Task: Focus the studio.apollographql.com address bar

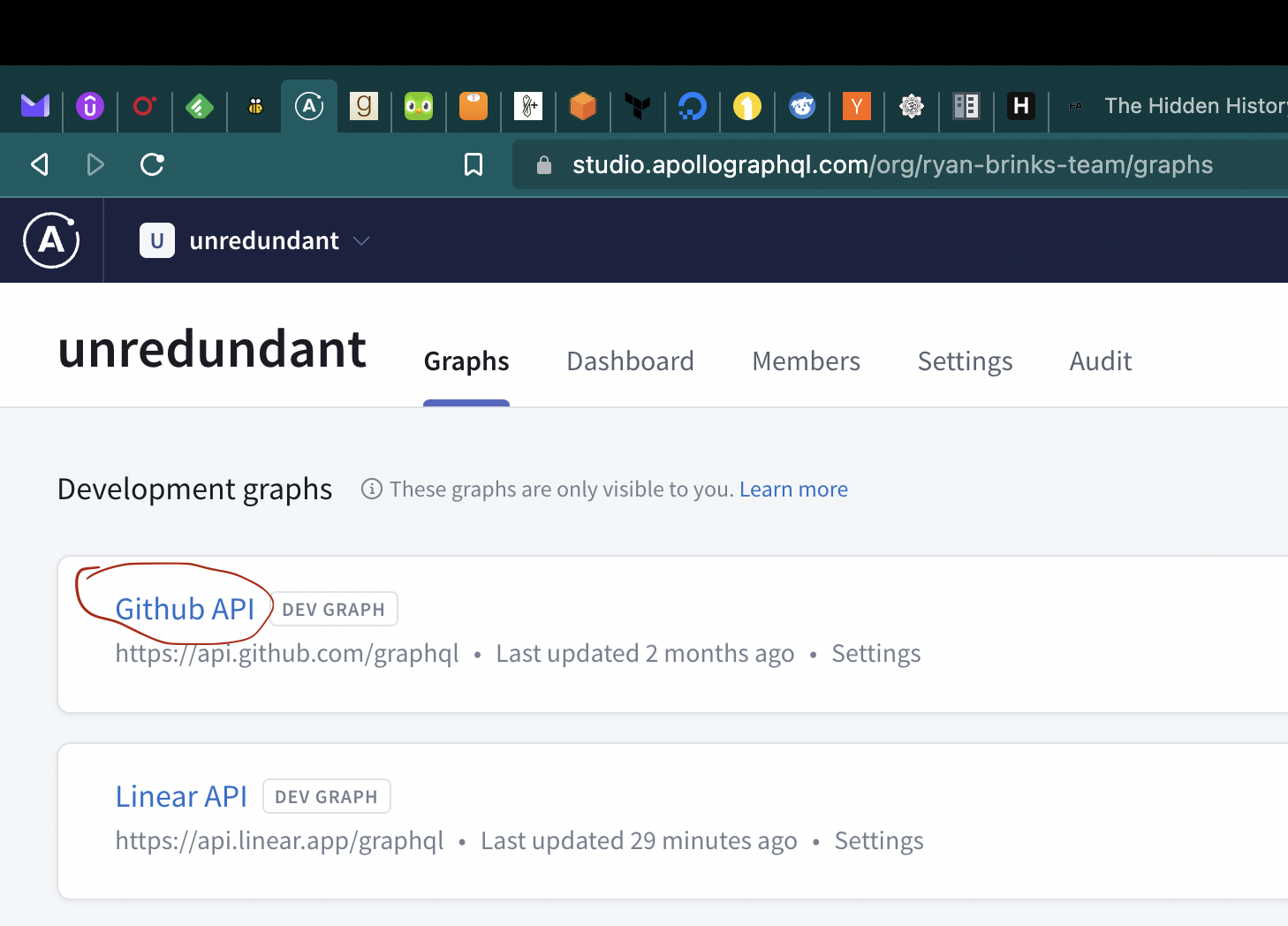Action: (x=899, y=164)
